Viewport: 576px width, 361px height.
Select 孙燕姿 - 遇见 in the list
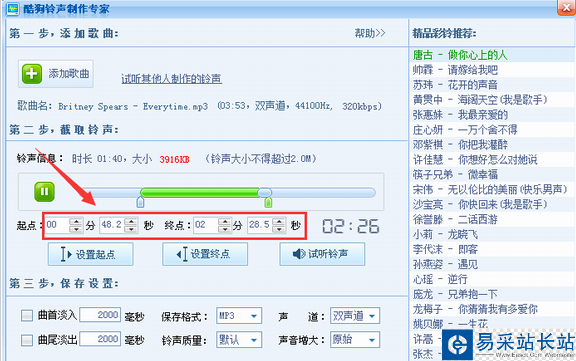point(492,264)
